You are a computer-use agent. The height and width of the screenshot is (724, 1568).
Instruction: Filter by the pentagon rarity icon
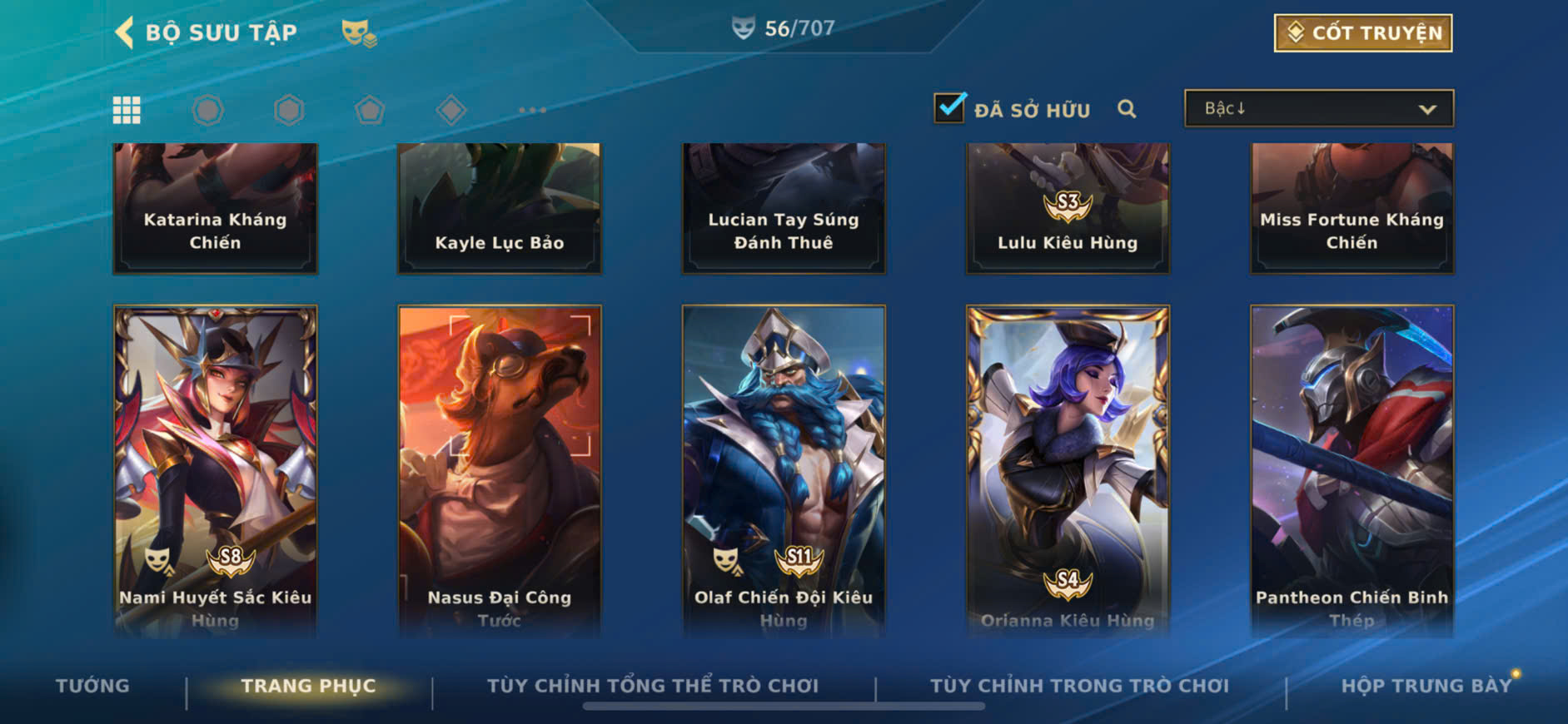370,110
